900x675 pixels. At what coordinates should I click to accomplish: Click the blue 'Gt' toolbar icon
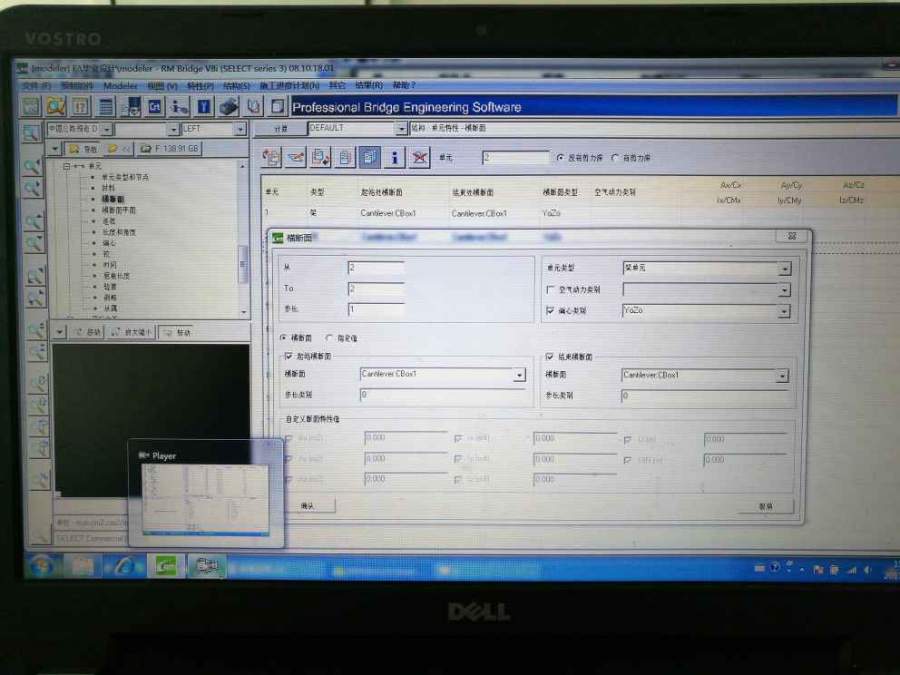(154, 107)
